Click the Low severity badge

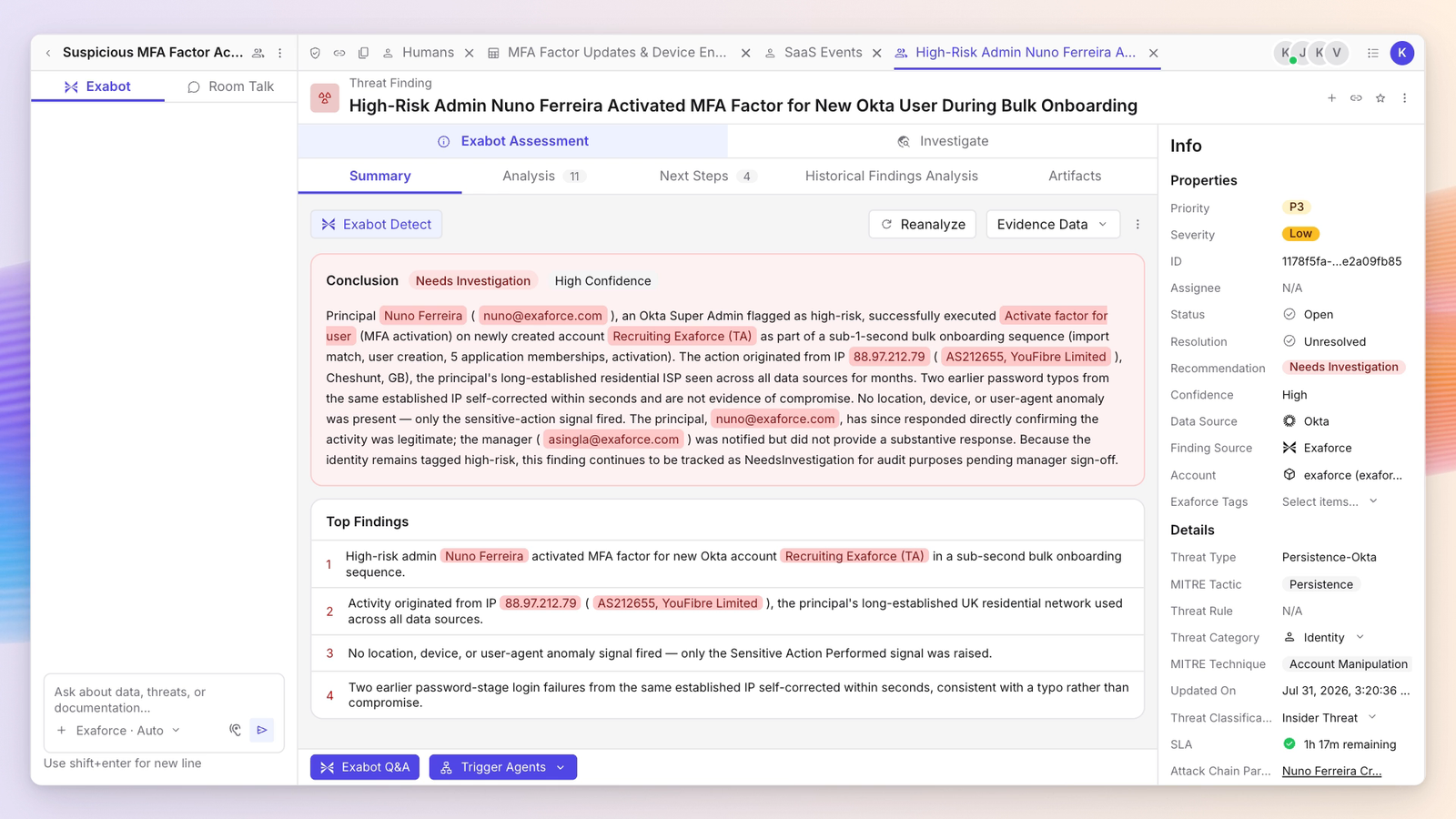pos(1300,234)
